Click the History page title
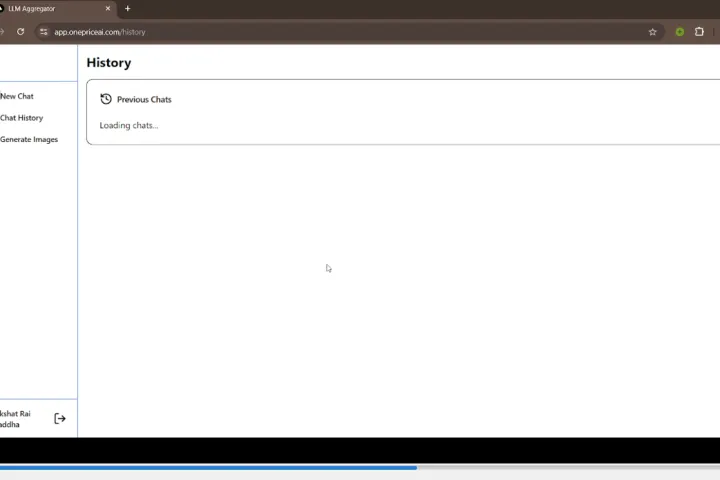 [108, 63]
